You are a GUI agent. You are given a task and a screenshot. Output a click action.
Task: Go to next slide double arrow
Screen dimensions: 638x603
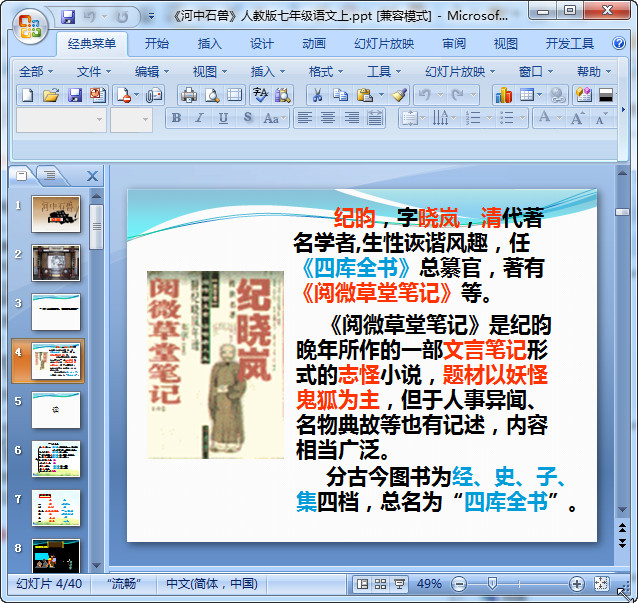623,543
